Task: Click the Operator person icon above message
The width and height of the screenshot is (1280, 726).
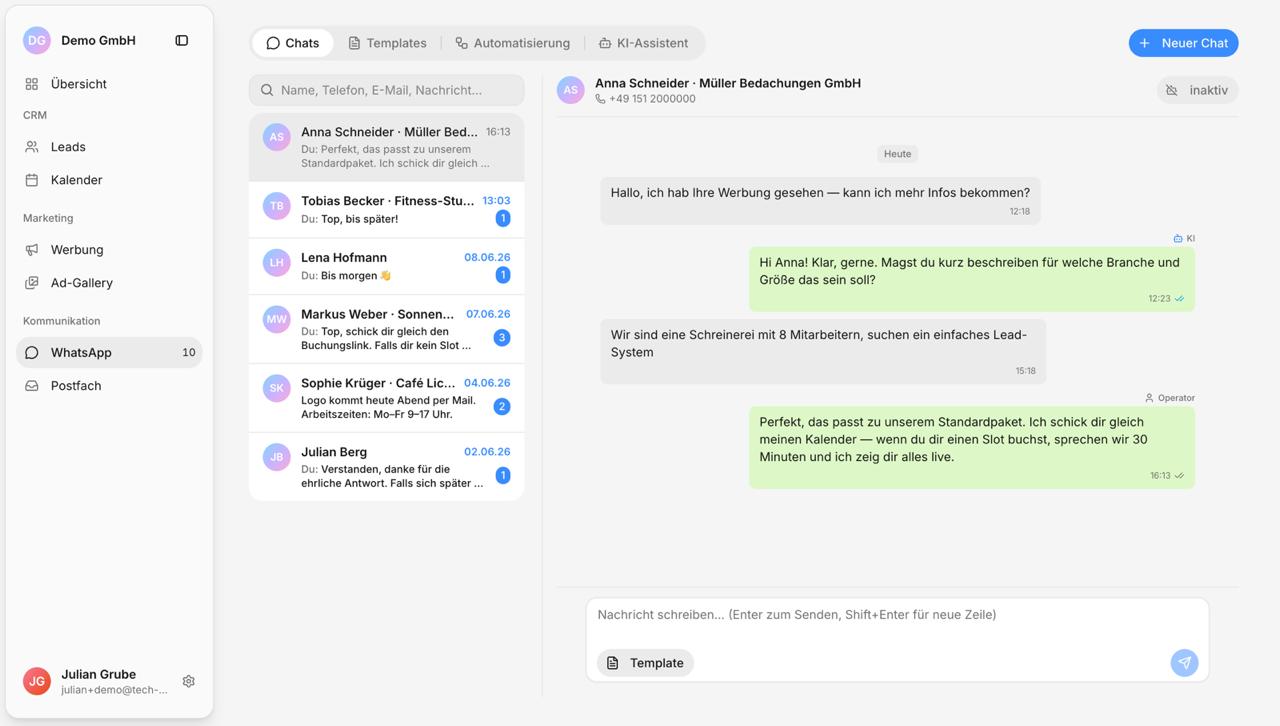Action: (1149, 398)
